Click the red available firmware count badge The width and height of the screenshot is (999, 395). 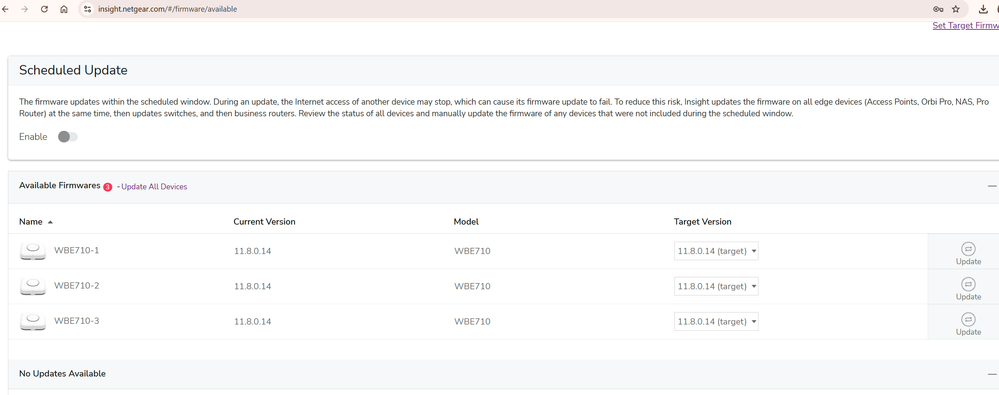(x=108, y=187)
